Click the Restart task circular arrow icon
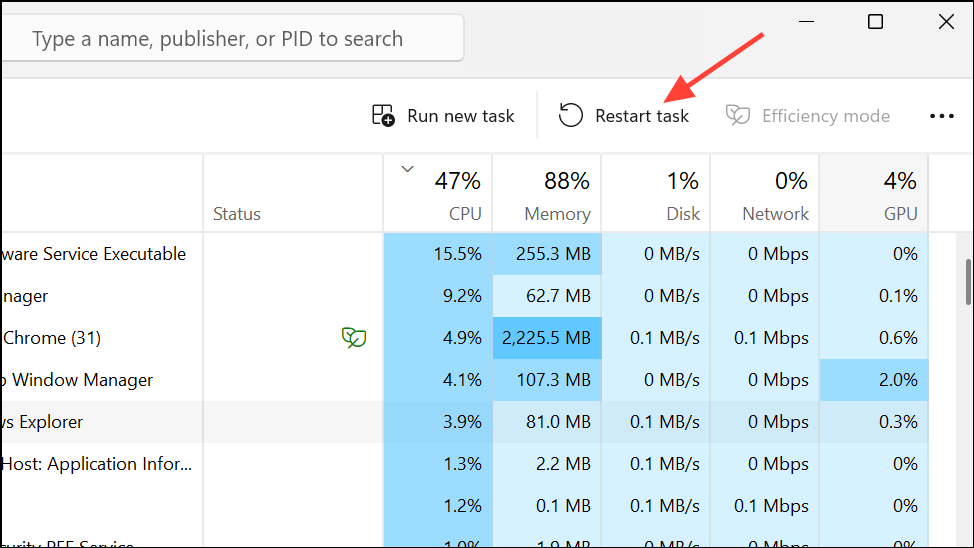This screenshot has width=974, height=548. pos(570,116)
